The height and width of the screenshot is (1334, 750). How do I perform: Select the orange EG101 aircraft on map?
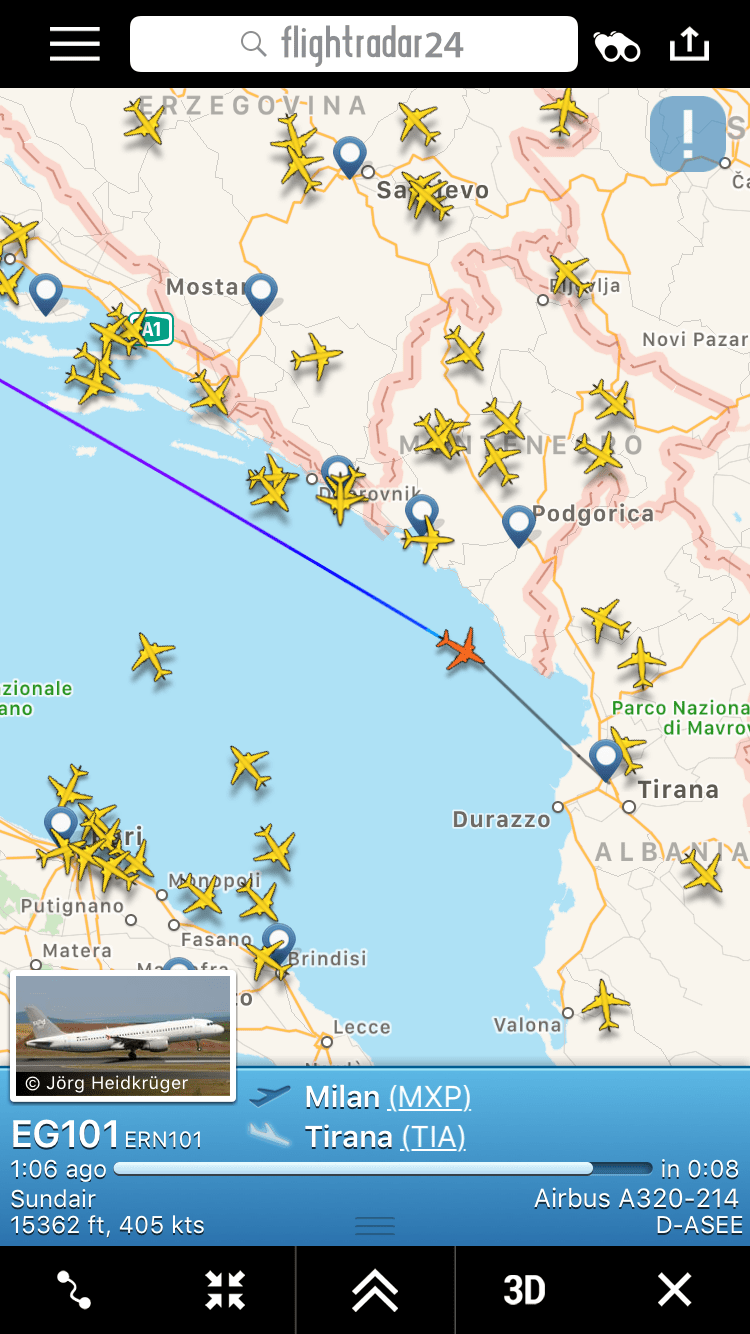462,649
